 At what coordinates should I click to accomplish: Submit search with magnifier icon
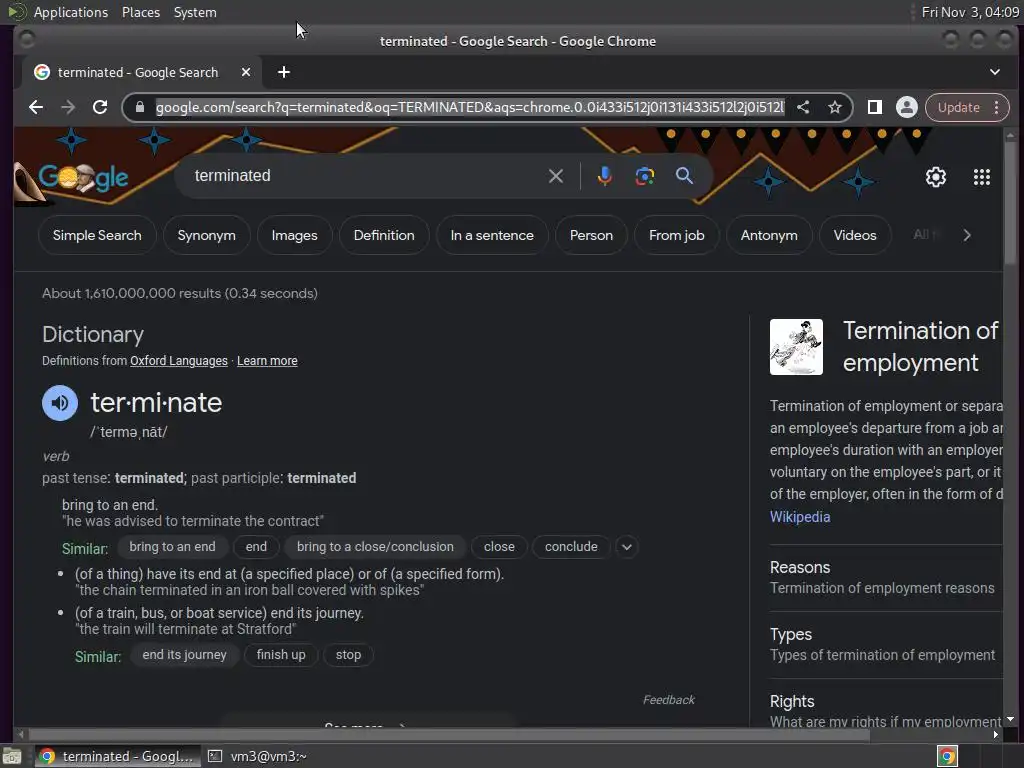684,176
